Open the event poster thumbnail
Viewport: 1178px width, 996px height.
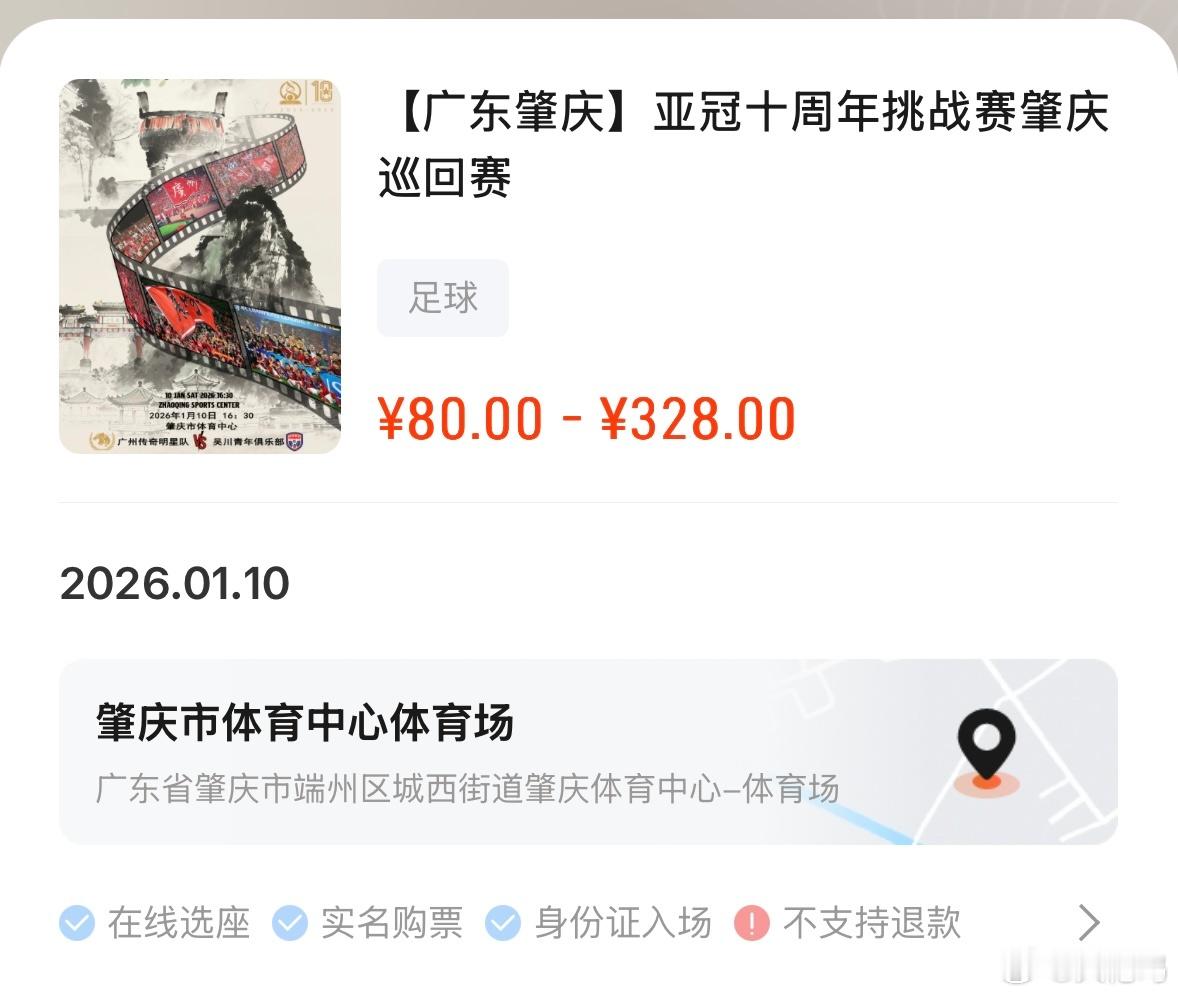click(x=200, y=266)
